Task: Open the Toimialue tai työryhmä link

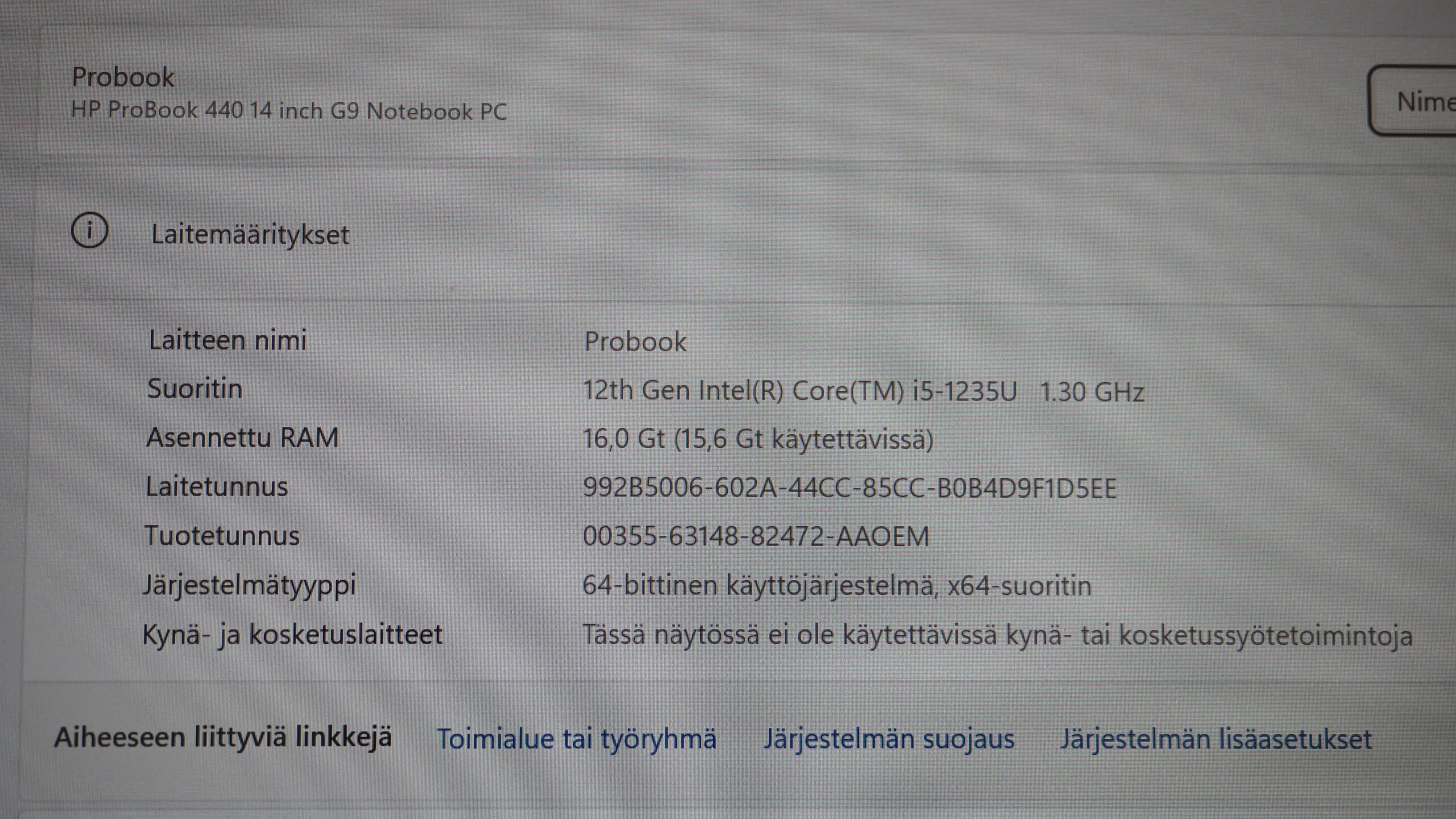Action: (x=576, y=739)
